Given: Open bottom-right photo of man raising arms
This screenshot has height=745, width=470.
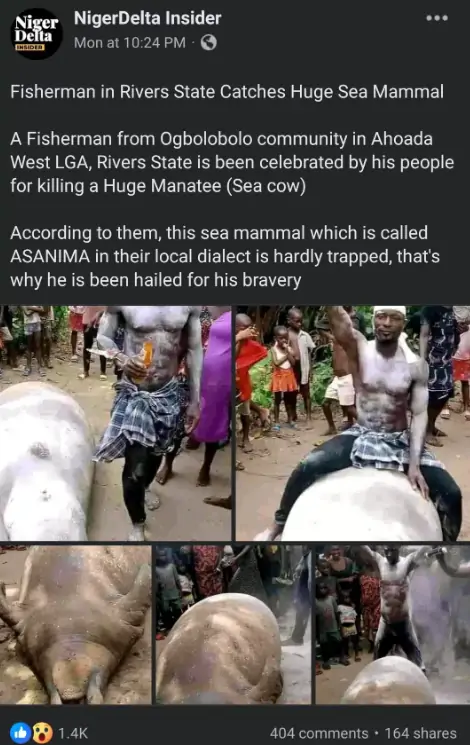Looking at the screenshot, I should (393, 624).
